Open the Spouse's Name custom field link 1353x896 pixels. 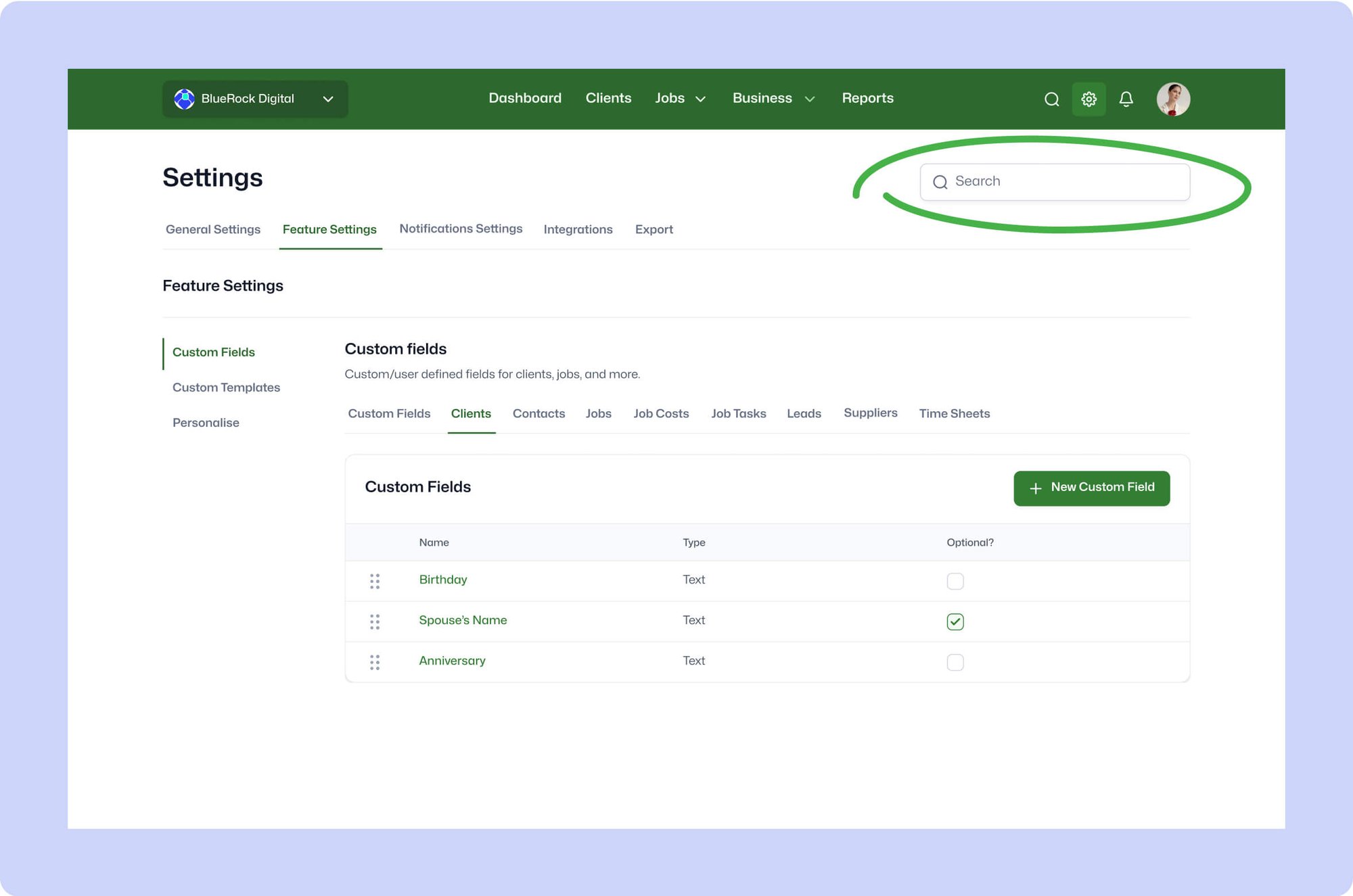click(x=463, y=620)
